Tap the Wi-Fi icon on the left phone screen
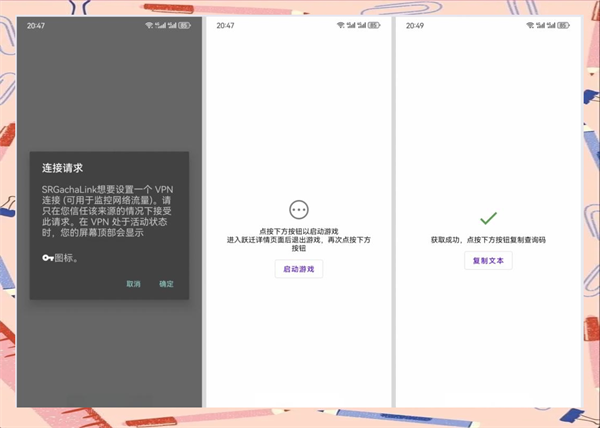The height and width of the screenshot is (428, 600). 149,25
